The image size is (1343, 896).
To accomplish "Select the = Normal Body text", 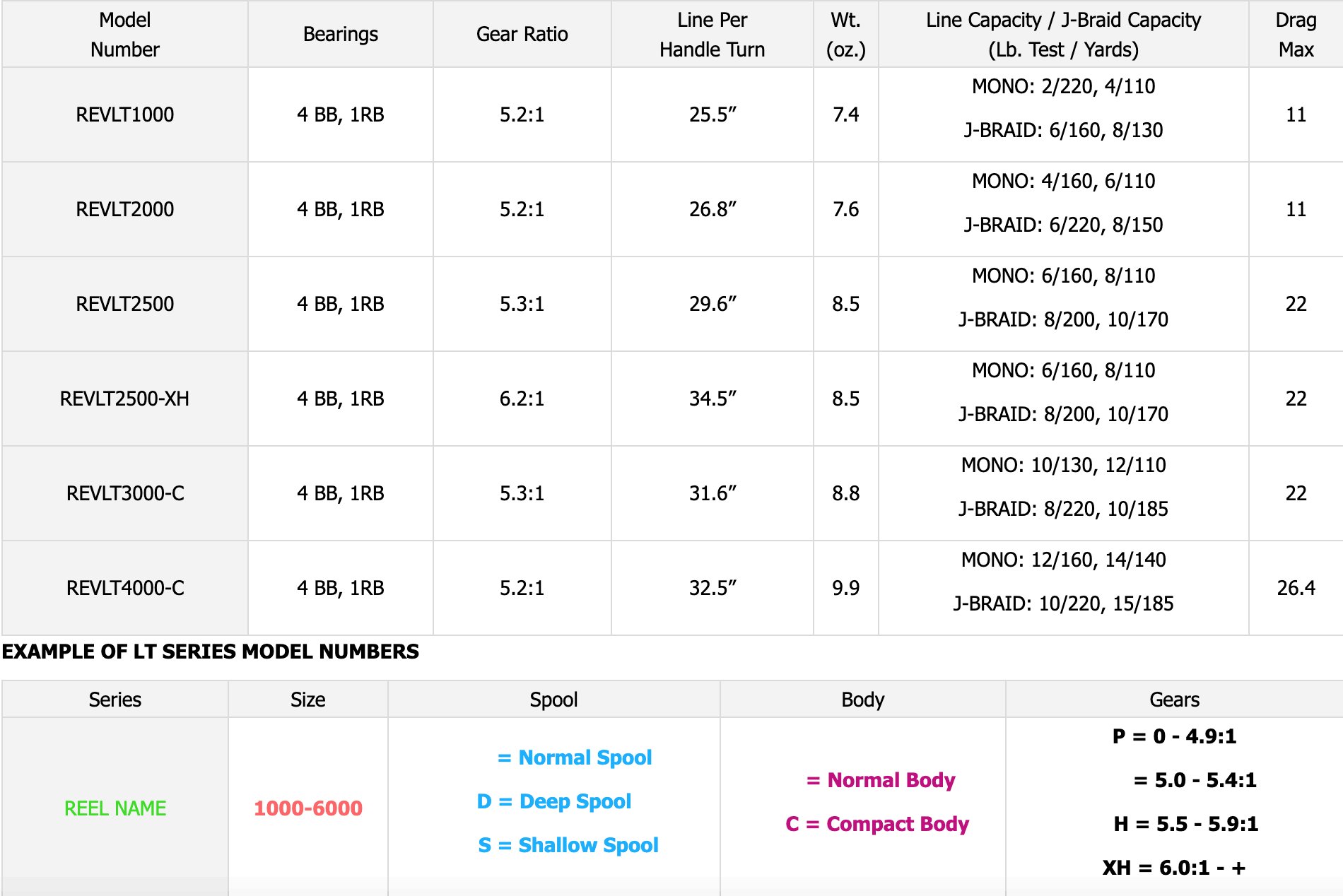I will point(881,780).
